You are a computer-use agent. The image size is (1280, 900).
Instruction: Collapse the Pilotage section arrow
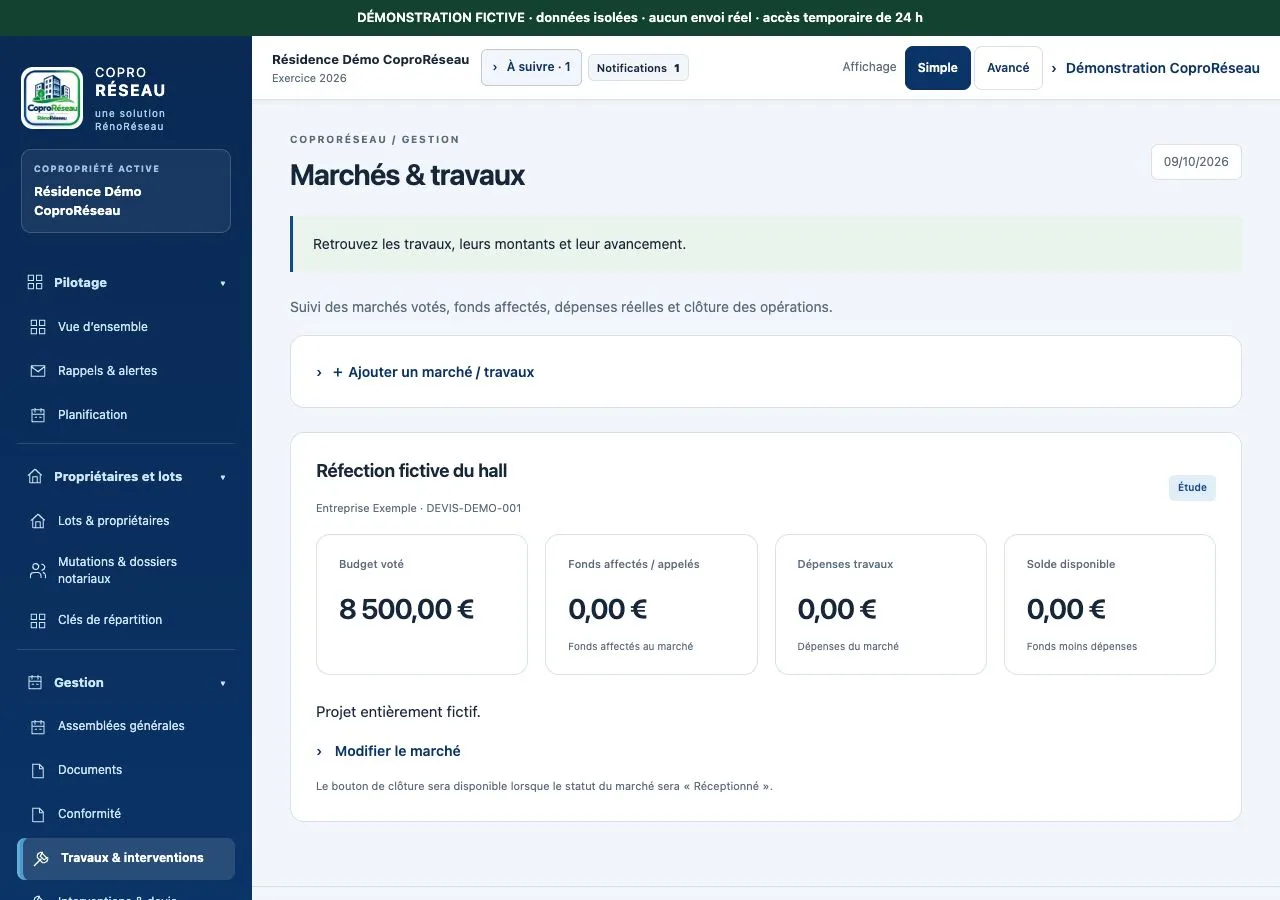[x=223, y=283]
